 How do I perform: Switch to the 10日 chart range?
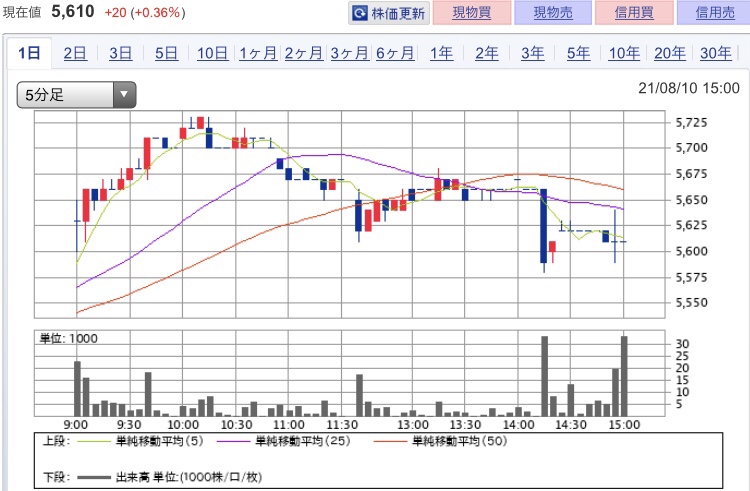(x=212, y=53)
